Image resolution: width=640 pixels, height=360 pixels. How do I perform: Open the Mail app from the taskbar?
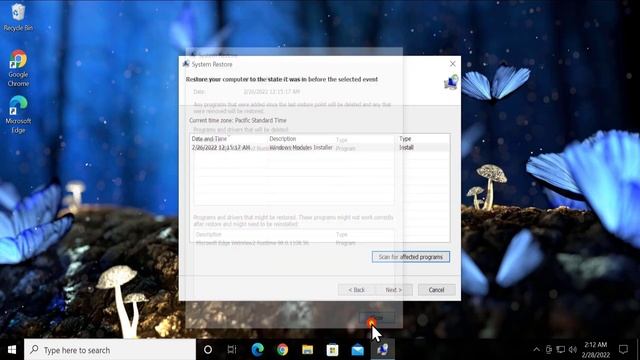click(358, 350)
